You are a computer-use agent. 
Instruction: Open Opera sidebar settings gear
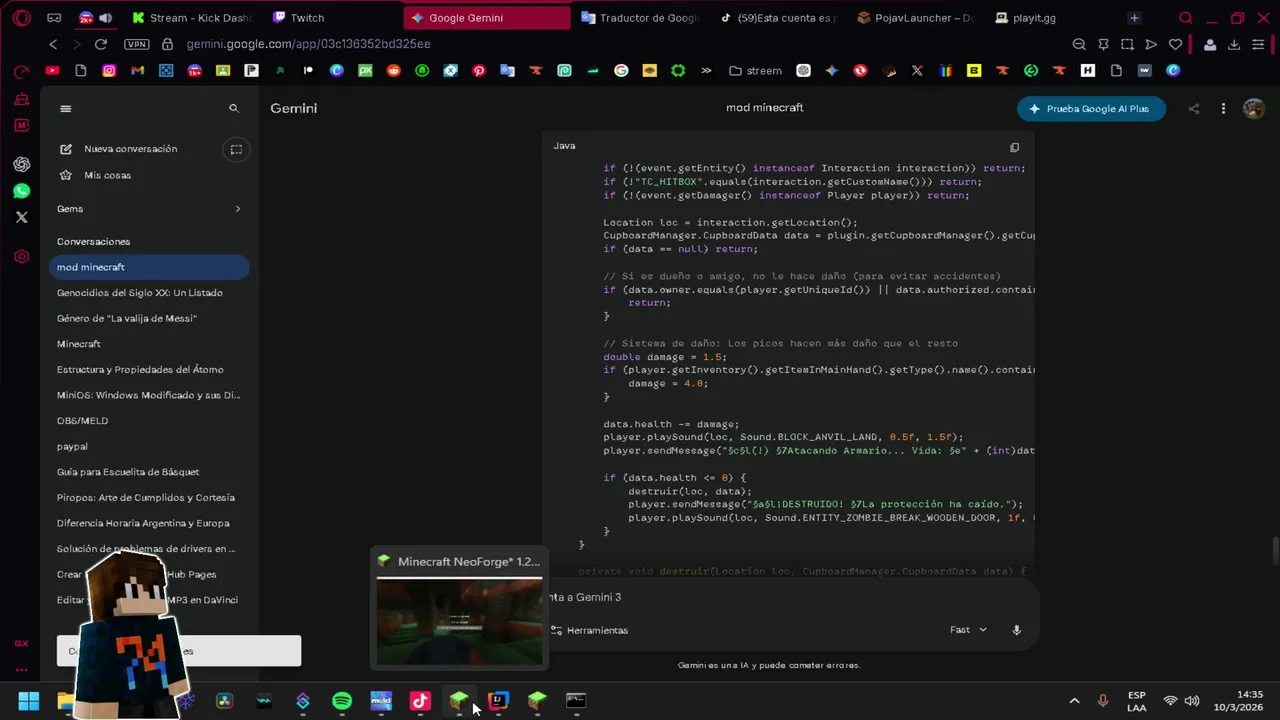(x=21, y=257)
